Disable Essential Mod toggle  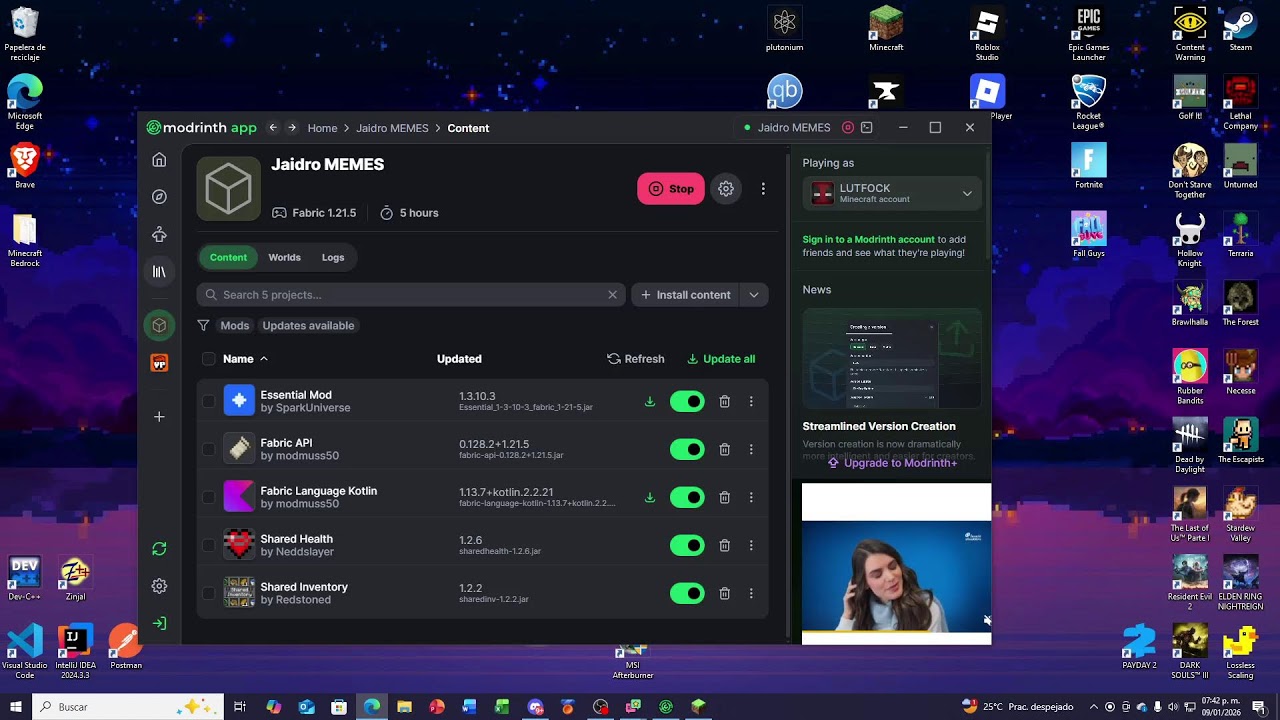(x=687, y=401)
